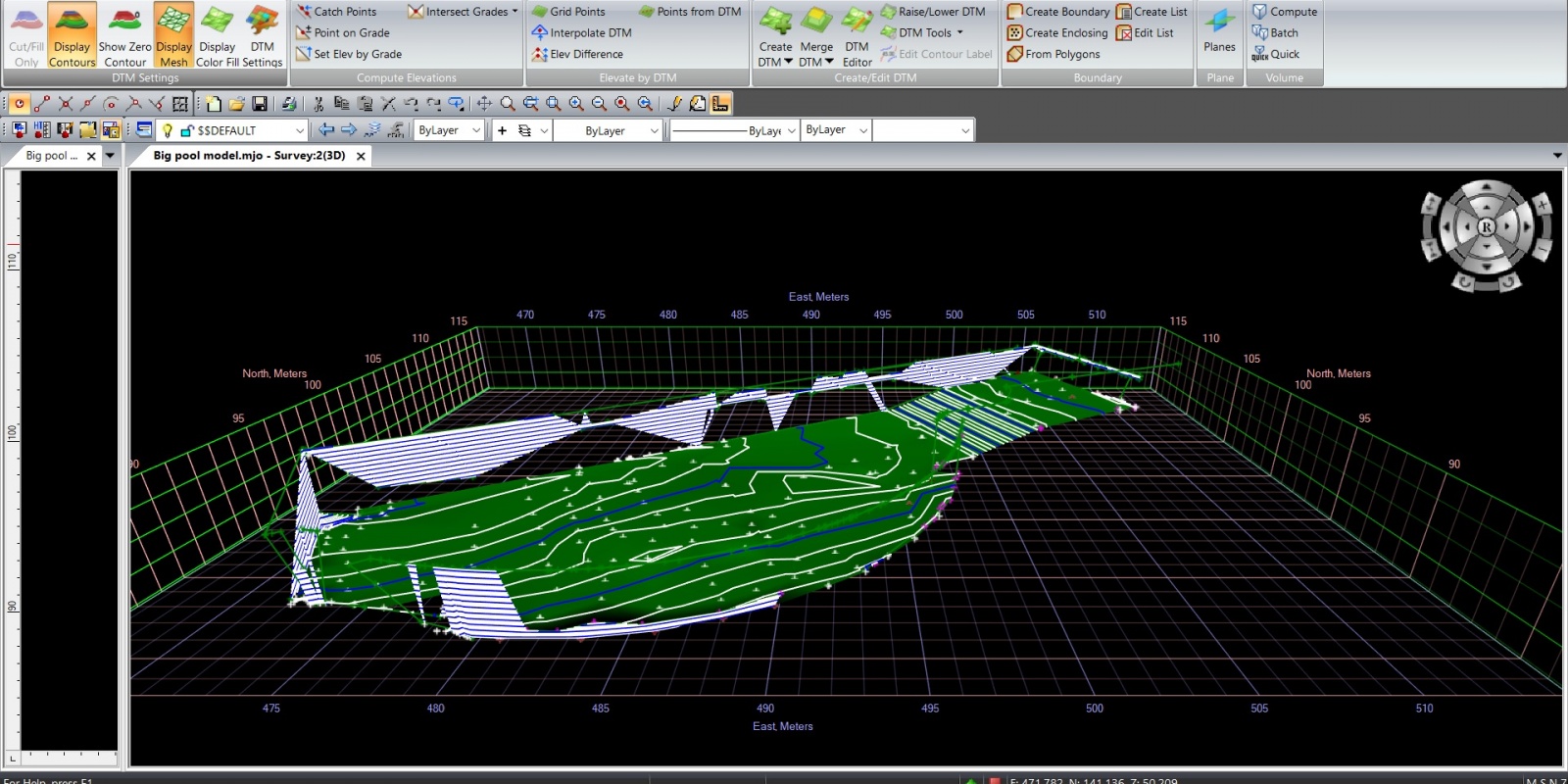This screenshot has width=1568, height=784.
Task: Click the 3D view rotation navigator wheel
Action: (1486, 227)
